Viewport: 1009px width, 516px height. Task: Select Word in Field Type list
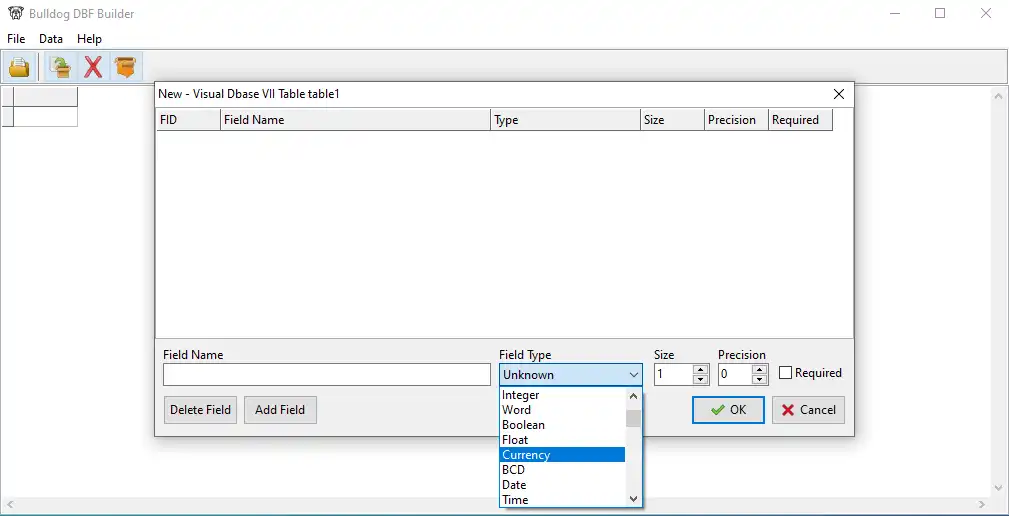click(563, 410)
